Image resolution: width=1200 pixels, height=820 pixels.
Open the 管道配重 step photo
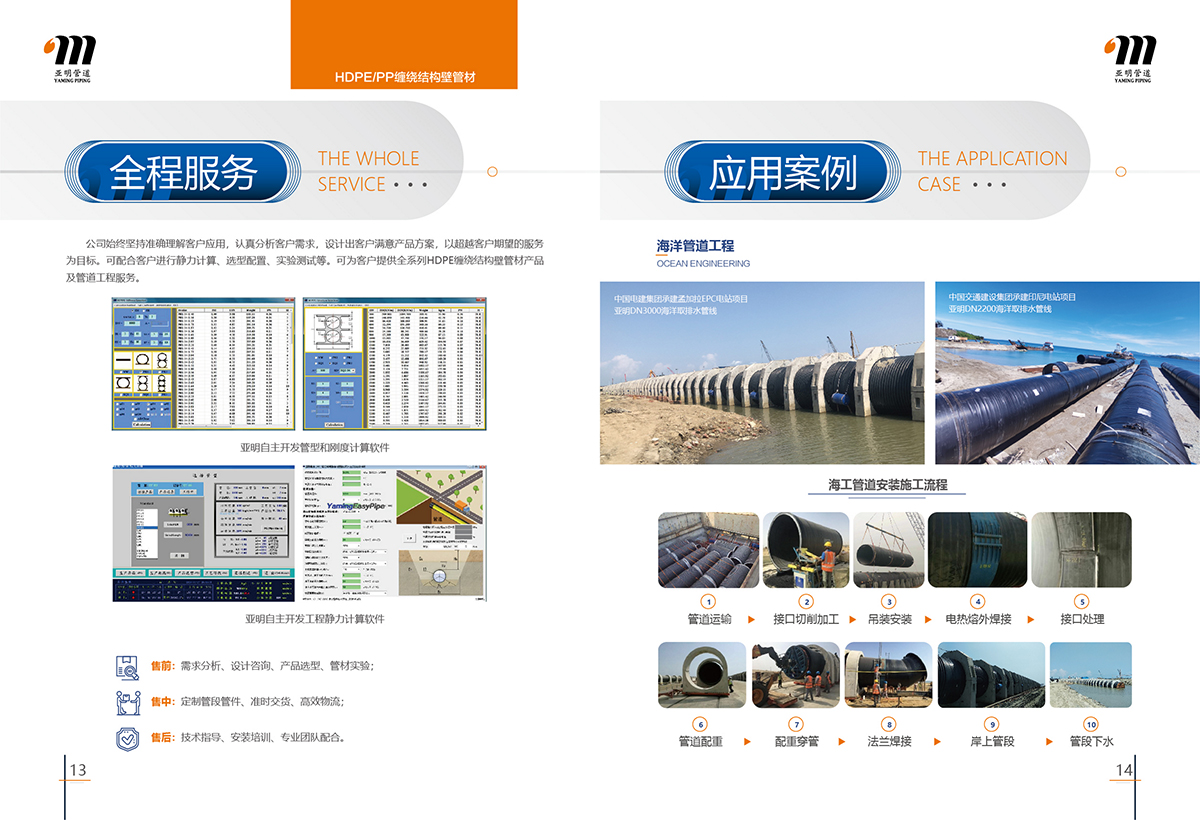pyautogui.click(x=702, y=675)
